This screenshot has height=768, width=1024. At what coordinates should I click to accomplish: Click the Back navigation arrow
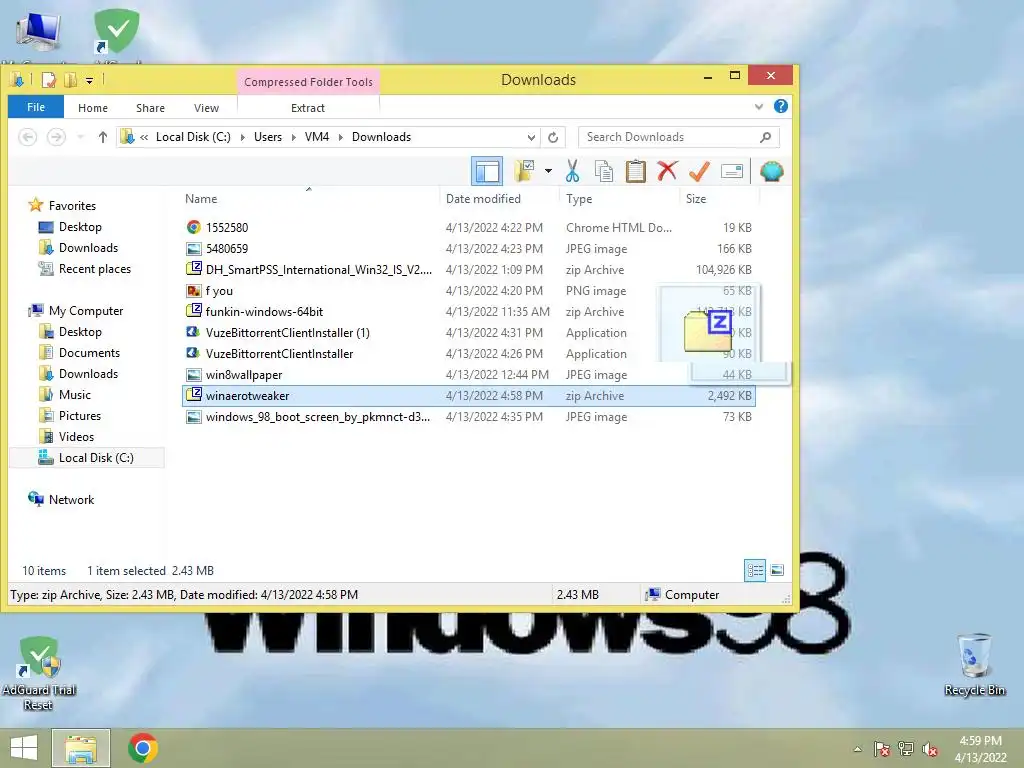coord(27,136)
